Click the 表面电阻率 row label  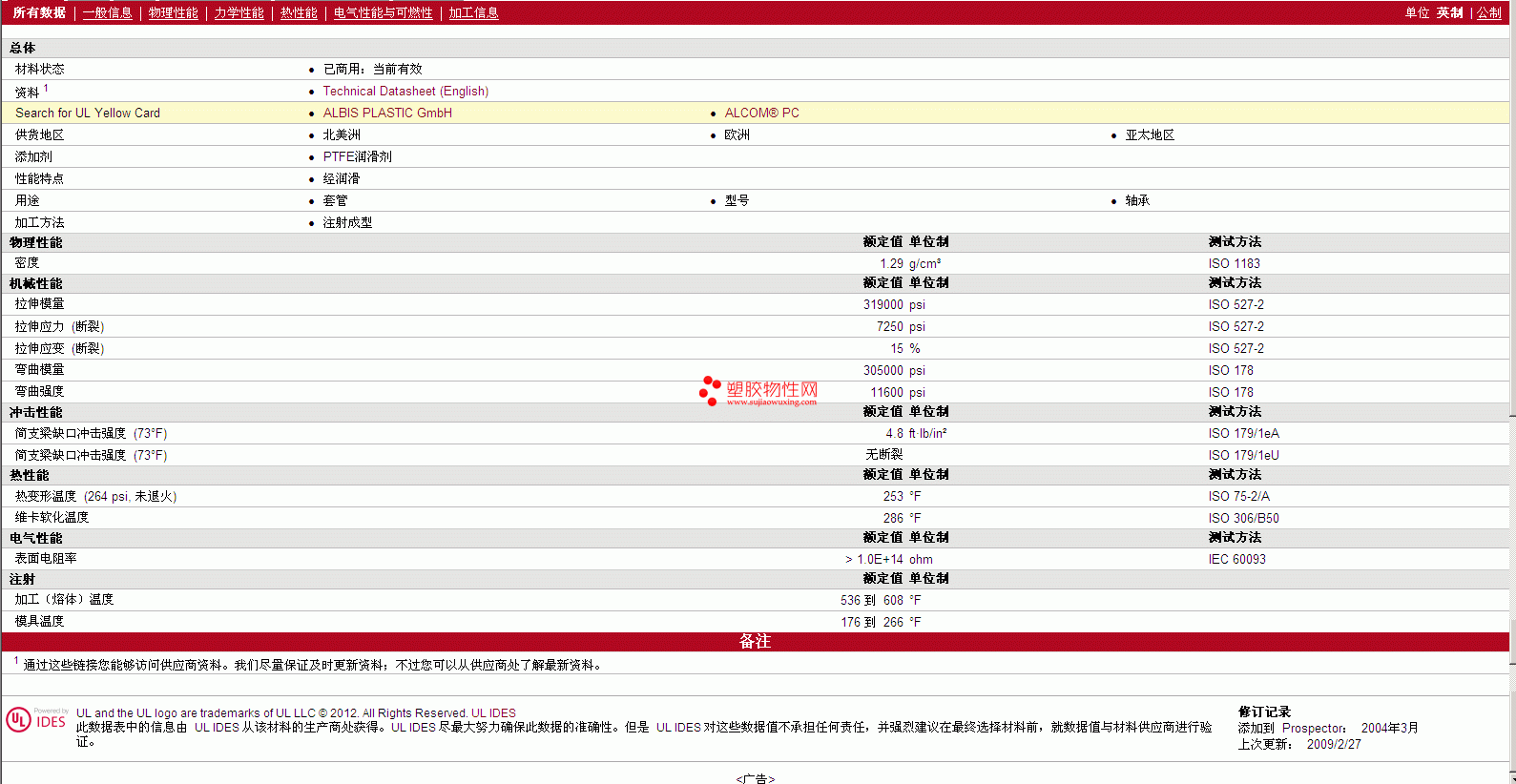(x=46, y=559)
